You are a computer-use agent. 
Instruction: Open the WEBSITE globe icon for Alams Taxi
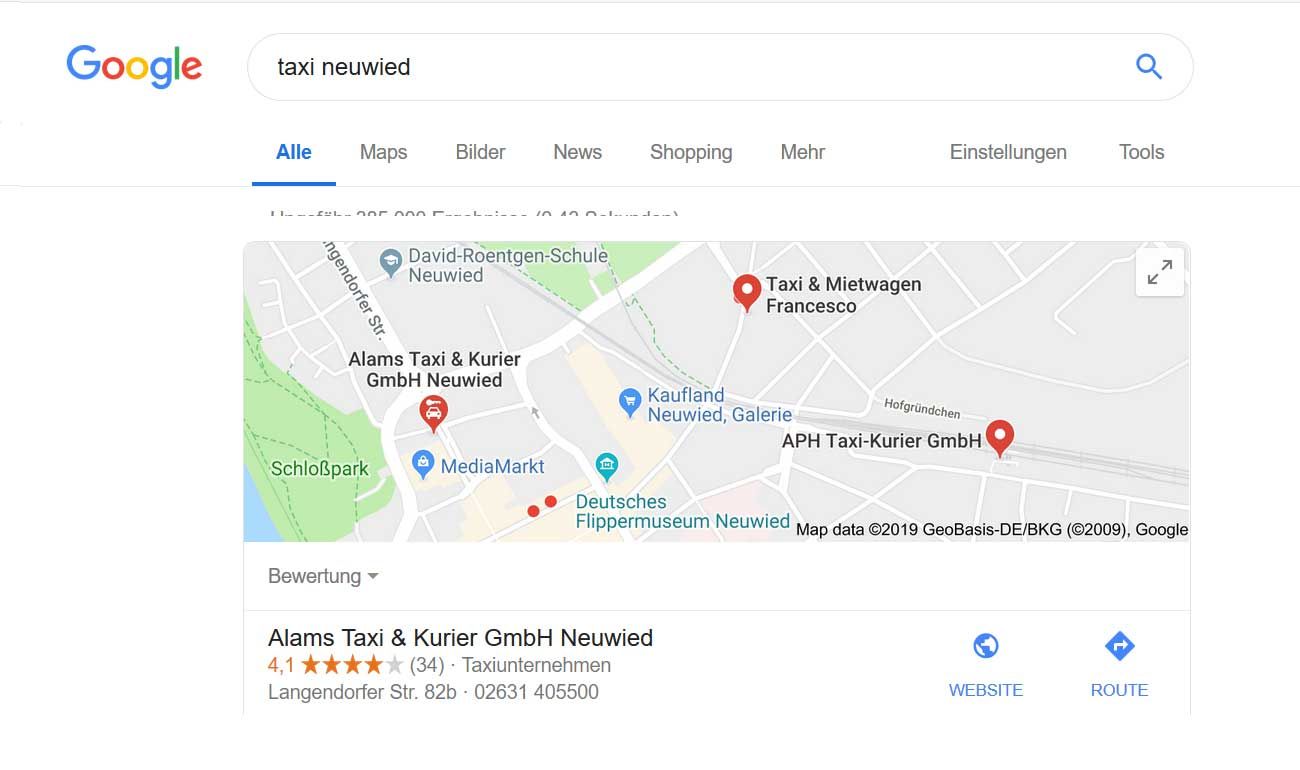(986, 646)
